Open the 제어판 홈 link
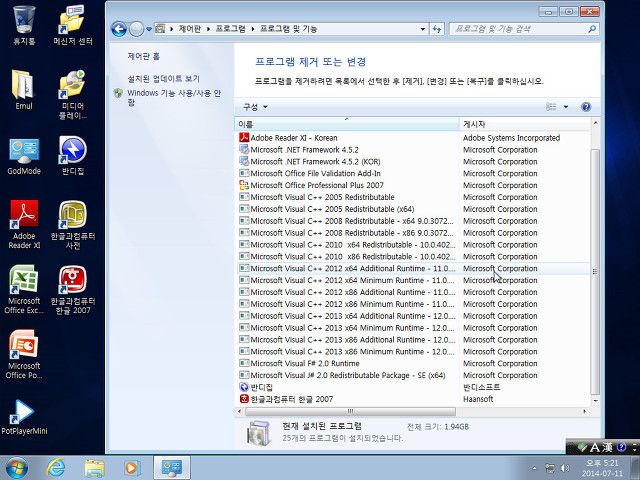The width and height of the screenshot is (640, 480). 144,56
